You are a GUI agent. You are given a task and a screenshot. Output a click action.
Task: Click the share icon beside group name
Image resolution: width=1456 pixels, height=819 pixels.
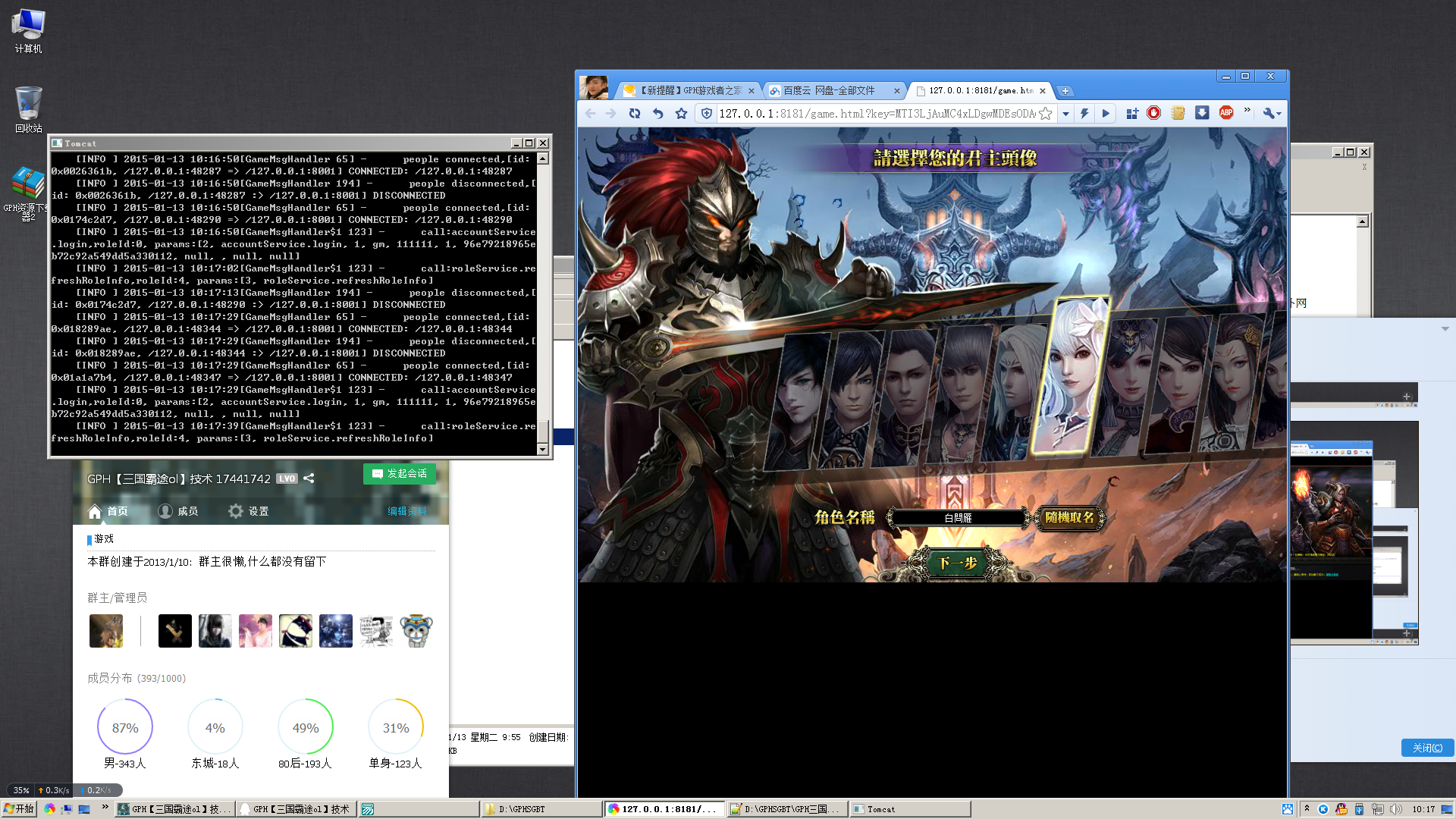tap(309, 479)
